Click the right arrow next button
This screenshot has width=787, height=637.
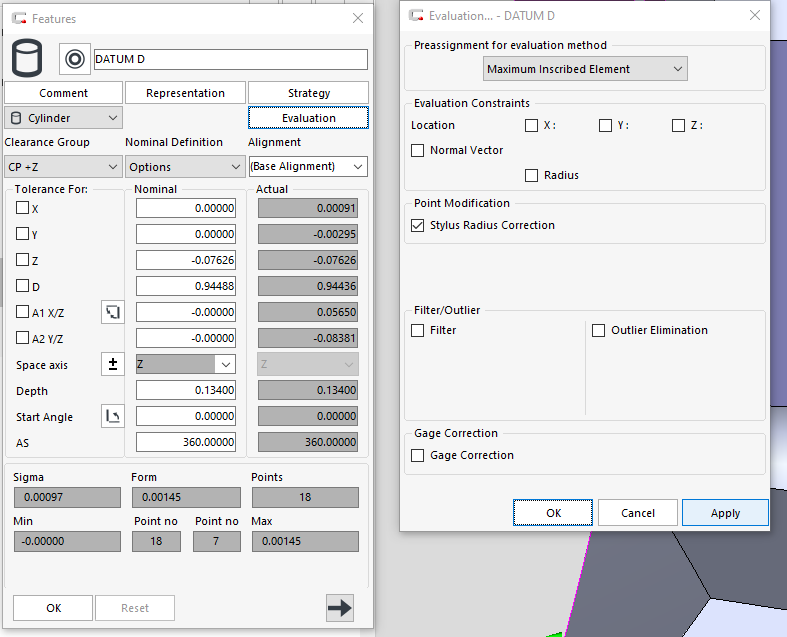(x=340, y=607)
